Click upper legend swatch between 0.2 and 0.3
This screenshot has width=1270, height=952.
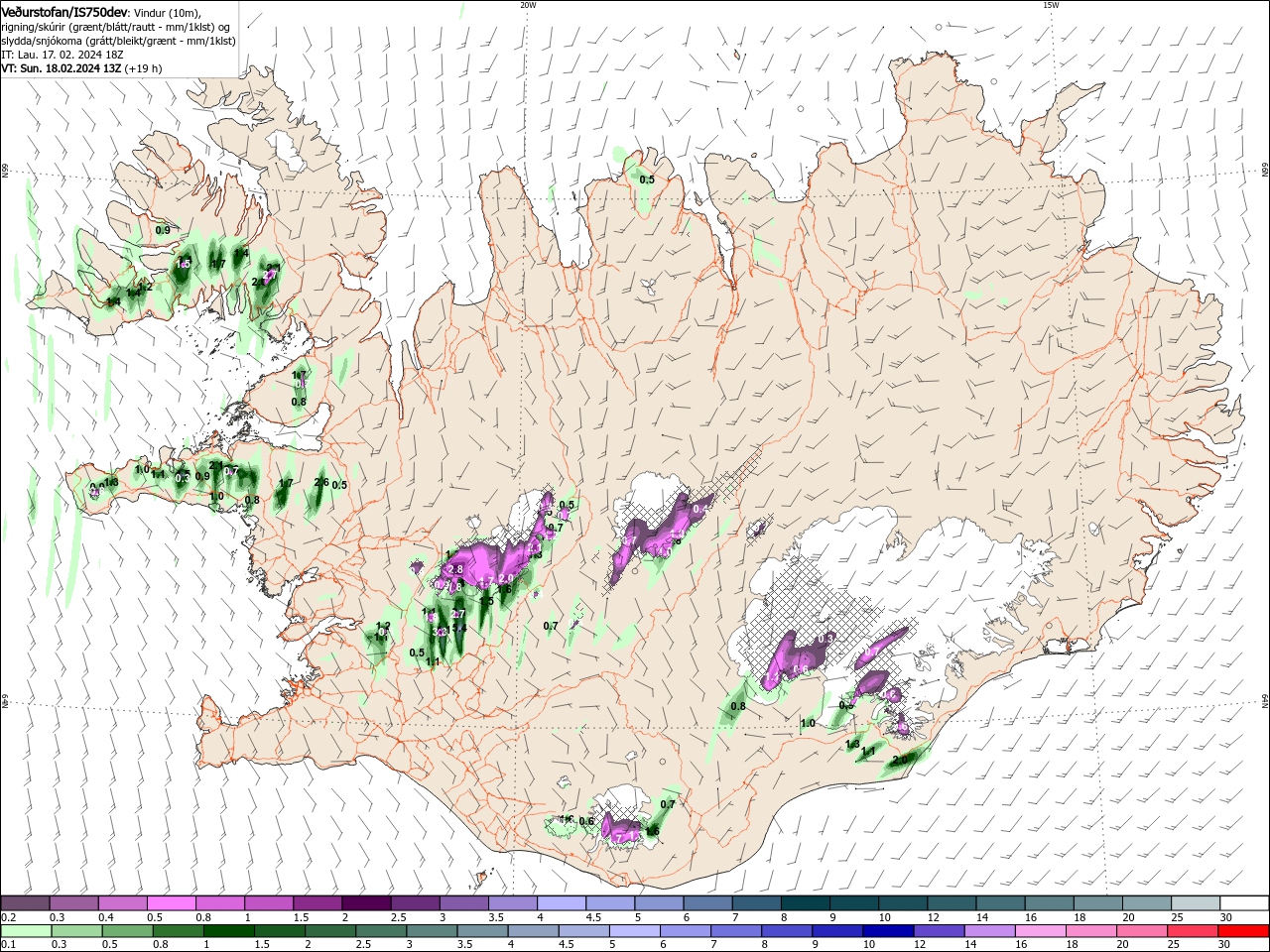coord(27,903)
